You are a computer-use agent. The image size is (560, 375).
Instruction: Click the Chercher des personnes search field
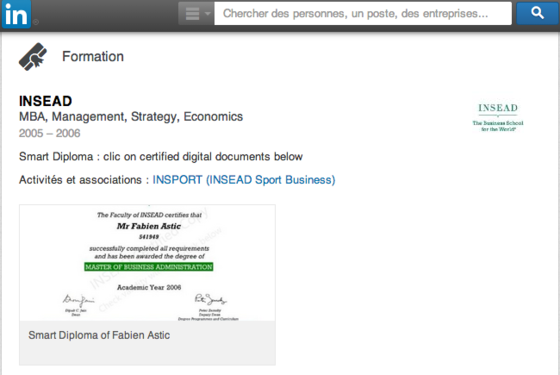click(362, 14)
